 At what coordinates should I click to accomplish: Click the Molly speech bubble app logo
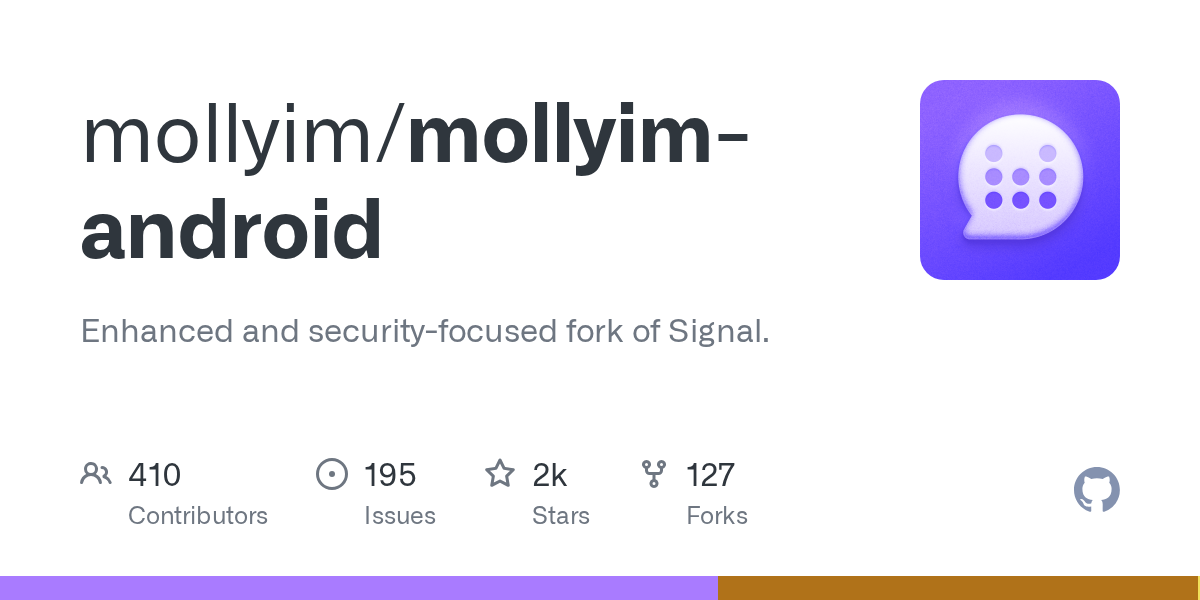tap(1019, 180)
